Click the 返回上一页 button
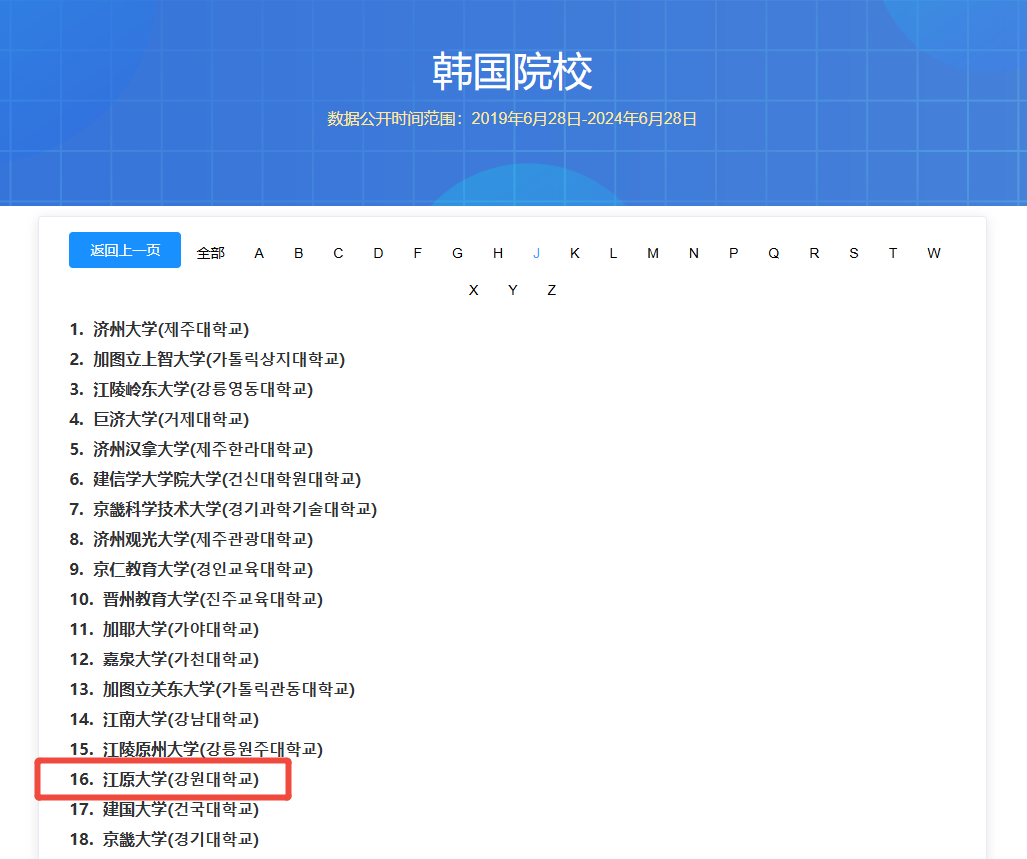The height and width of the screenshot is (859, 1027). tap(124, 250)
